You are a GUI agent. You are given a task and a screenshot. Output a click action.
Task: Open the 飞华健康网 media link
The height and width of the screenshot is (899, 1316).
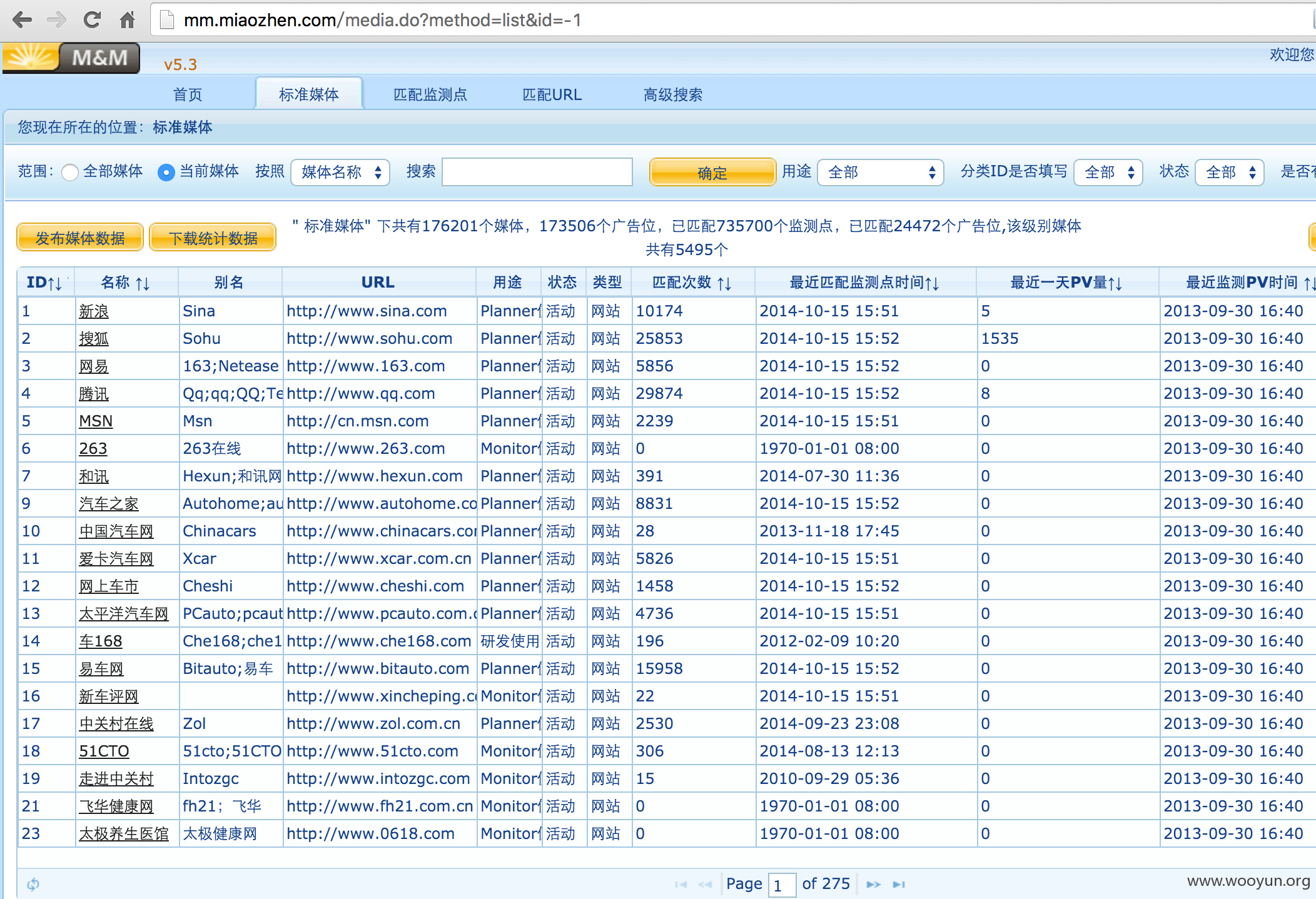pyautogui.click(x=116, y=806)
